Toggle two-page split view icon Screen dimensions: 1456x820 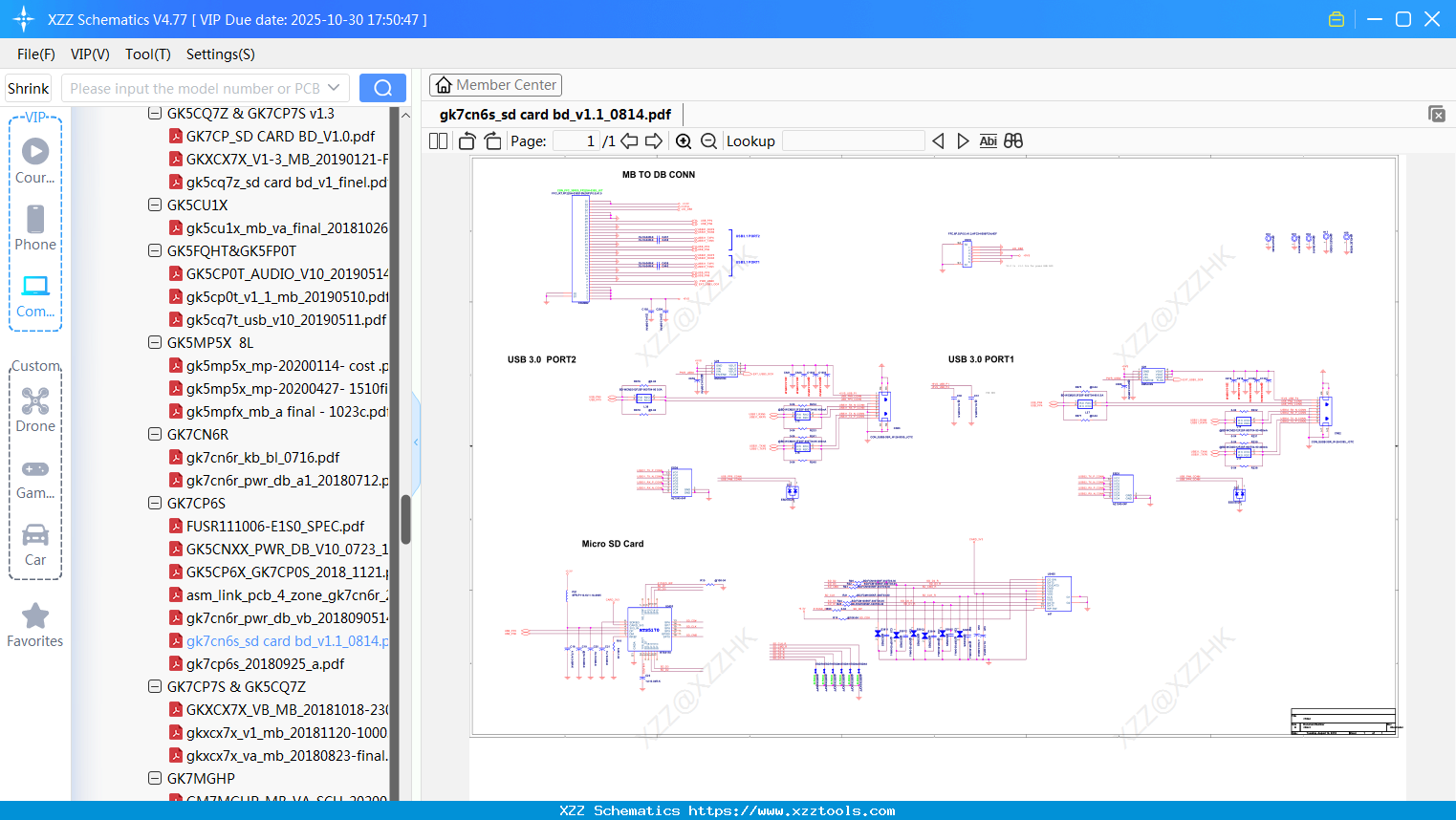coord(438,141)
